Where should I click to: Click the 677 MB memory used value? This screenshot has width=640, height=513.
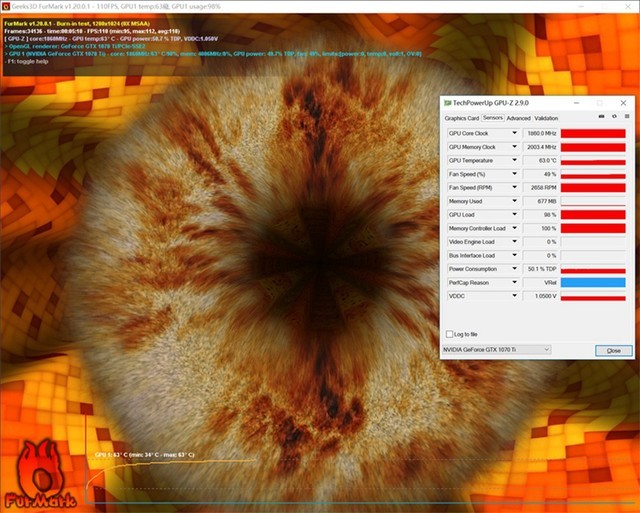click(540, 201)
